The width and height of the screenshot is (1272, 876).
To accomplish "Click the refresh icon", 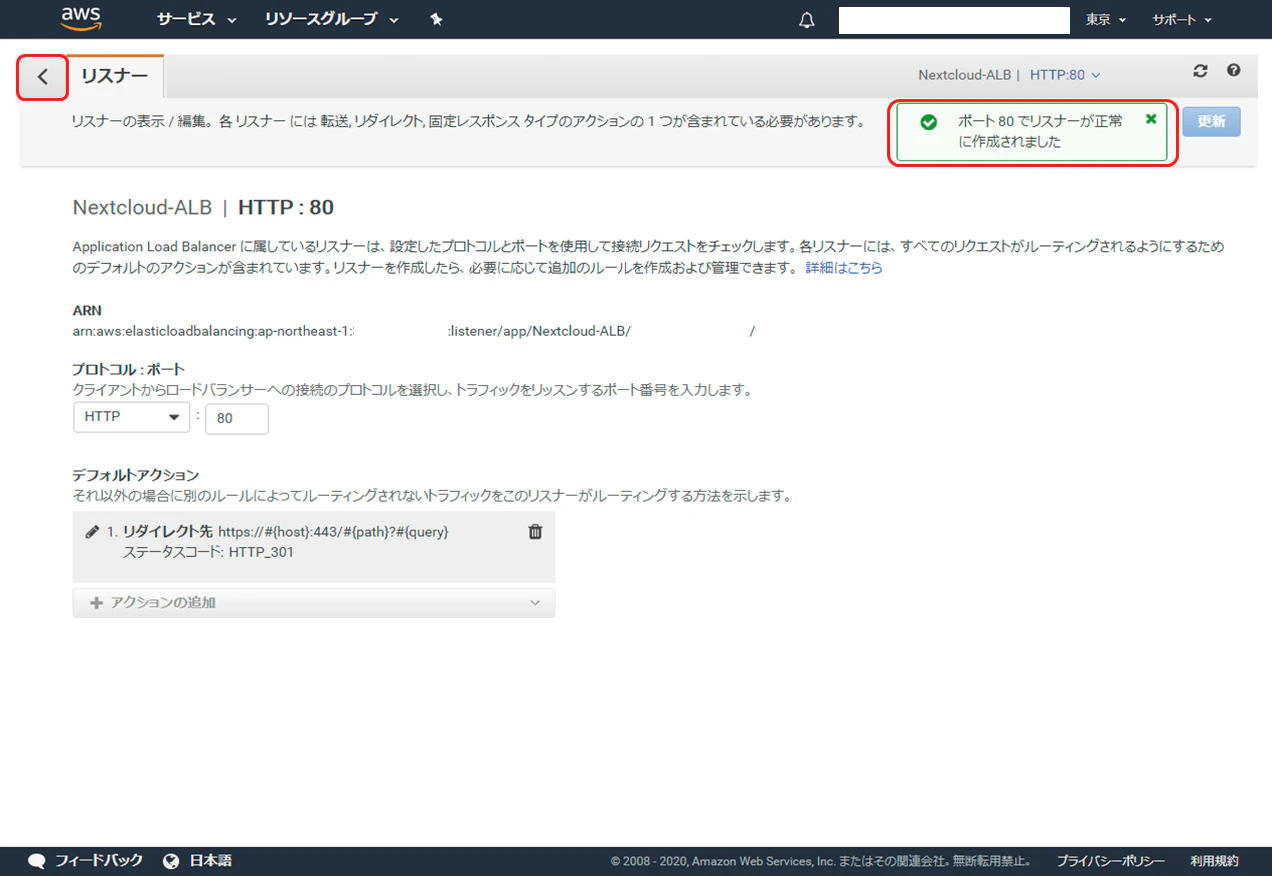I will tap(1201, 71).
